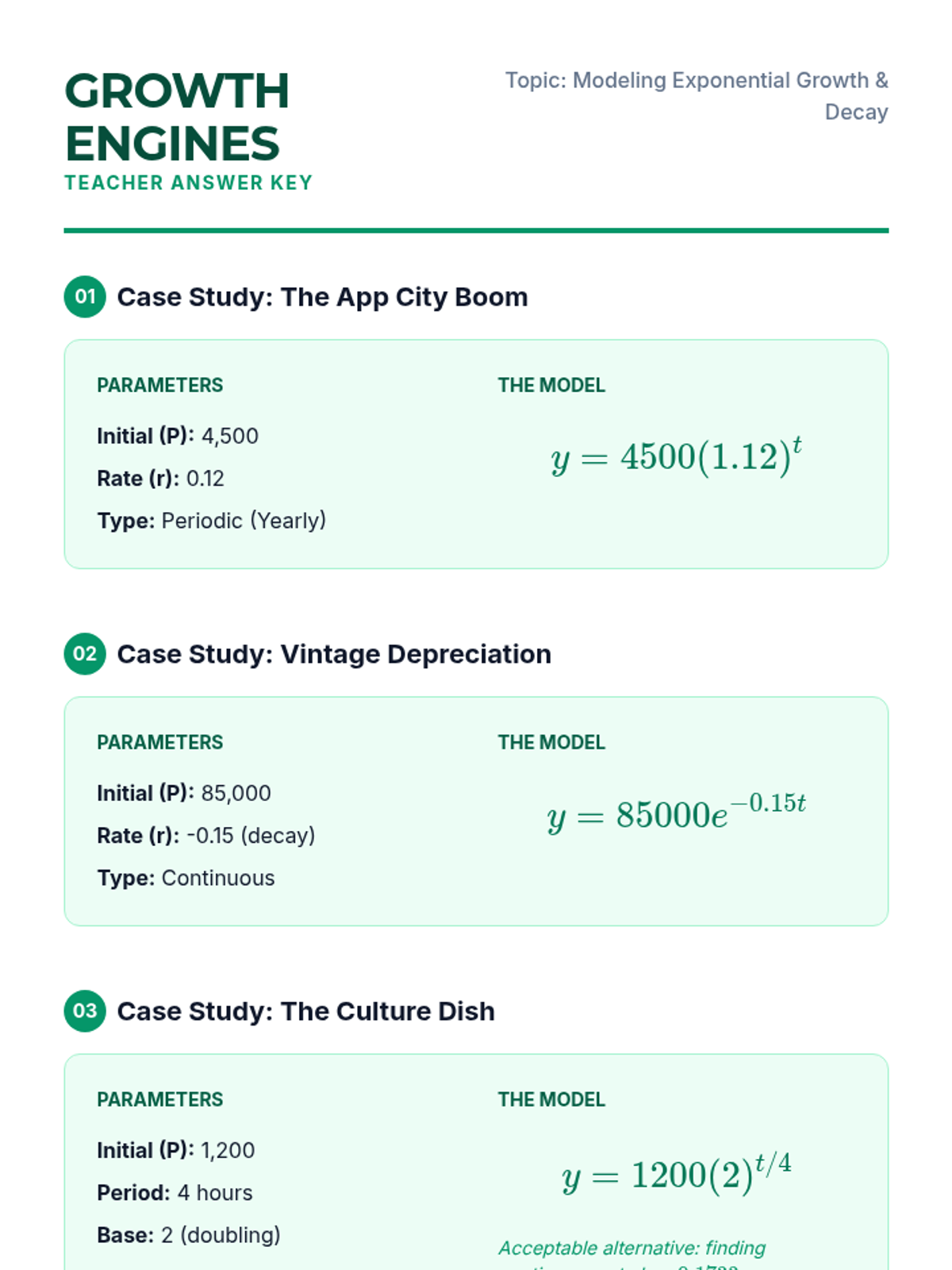
Task: Click the y = 4500(1.12)^t formula
Action: [x=677, y=456]
